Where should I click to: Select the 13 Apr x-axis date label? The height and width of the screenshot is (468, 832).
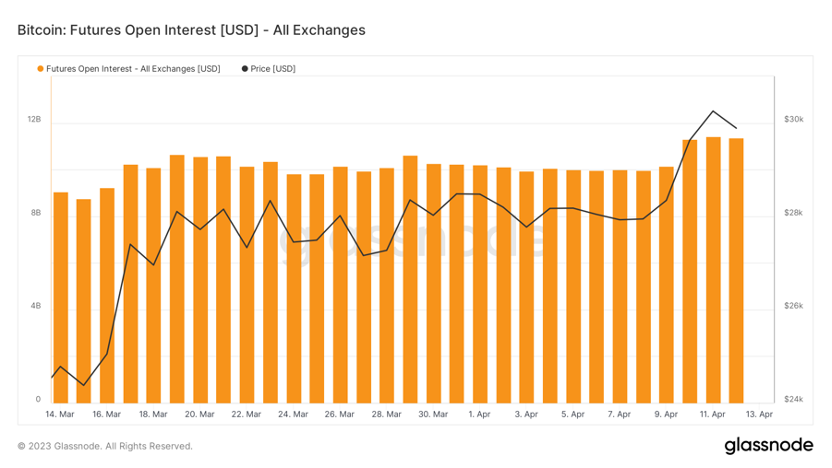[759, 414]
